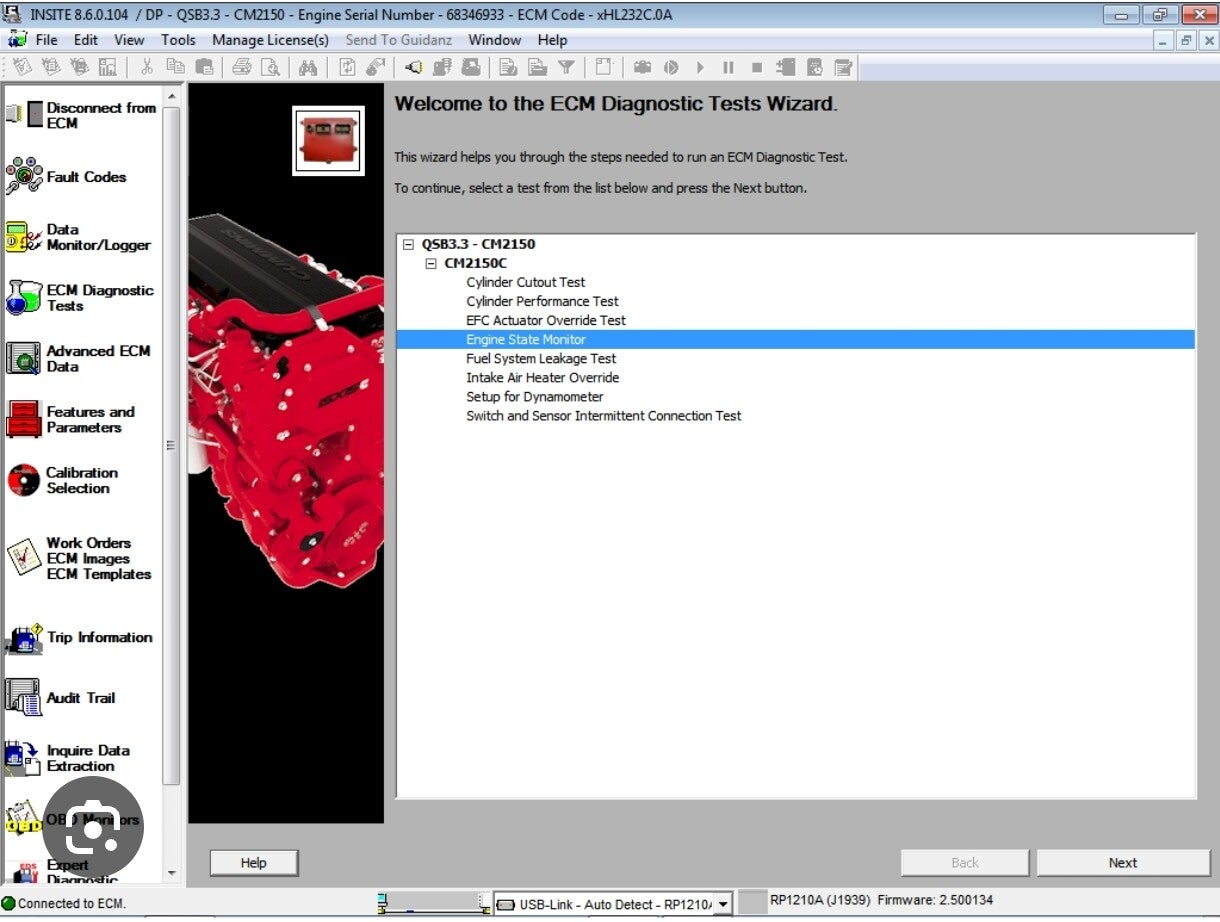Viewport: 1220px width, 922px height.
Task: Click the Print Preview toolbar icon
Action: coord(270,67)
